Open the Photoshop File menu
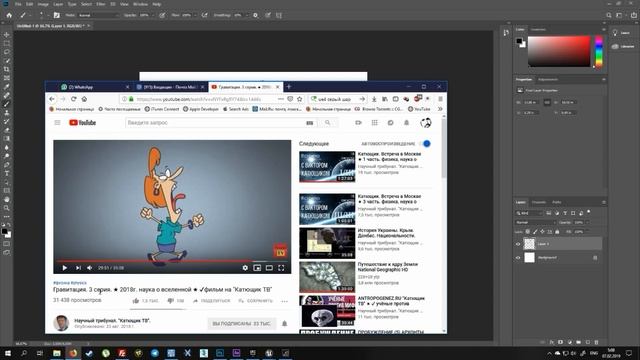Viewport: 640px width, 360px height. pyautogui.click(x=18, y=4)
